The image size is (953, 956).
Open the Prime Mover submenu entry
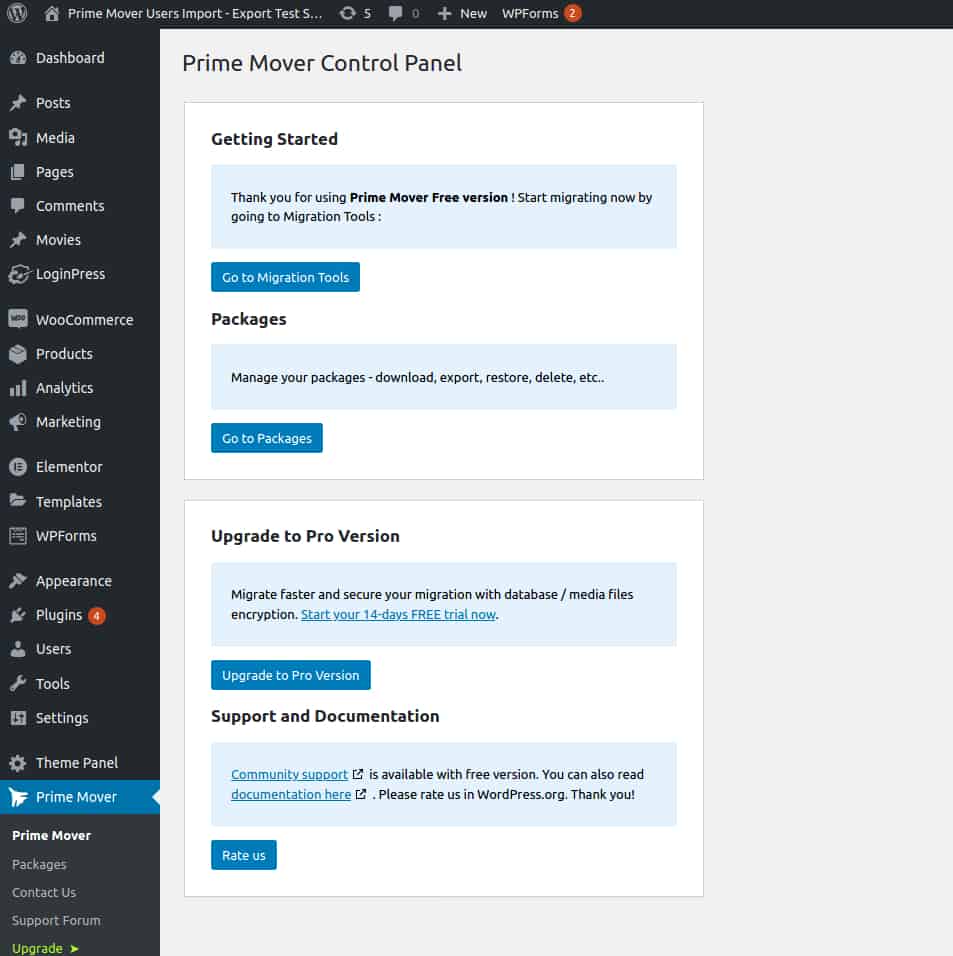point(51,835)
